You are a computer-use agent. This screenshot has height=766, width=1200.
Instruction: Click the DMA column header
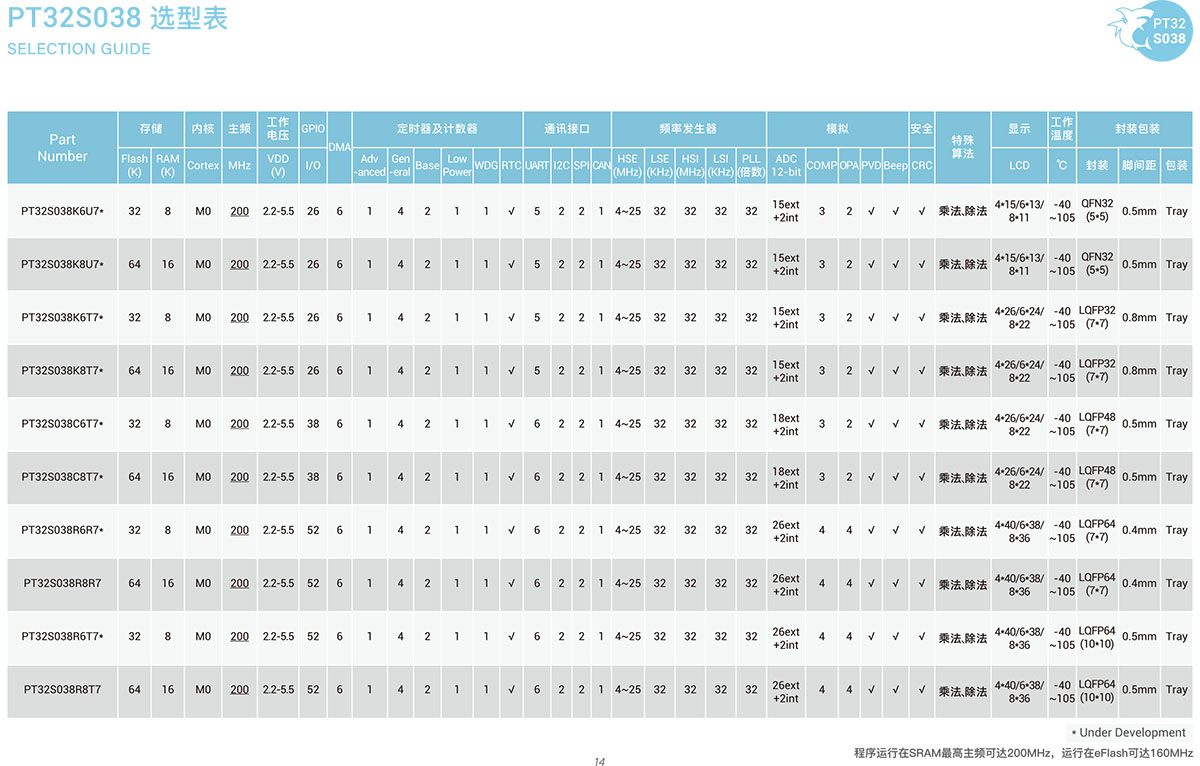pos(339,147)
